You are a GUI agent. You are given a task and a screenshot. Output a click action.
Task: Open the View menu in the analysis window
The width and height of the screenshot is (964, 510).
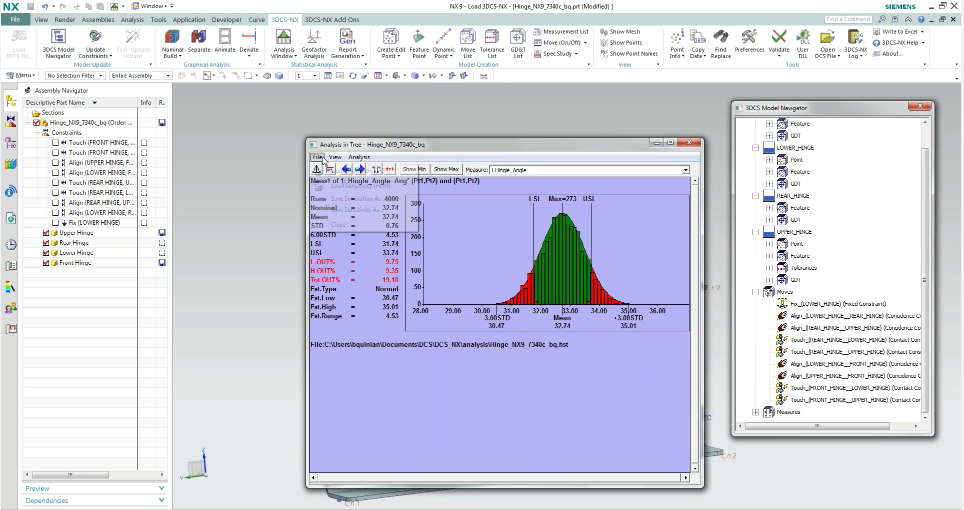click(335, 157)
